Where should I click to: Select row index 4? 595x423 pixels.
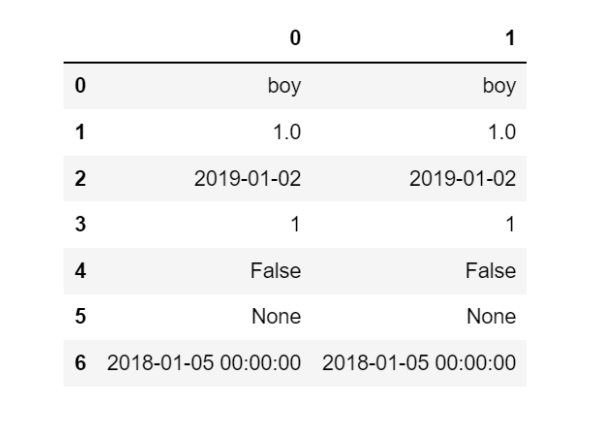pyautogui.click(x=80, y=271)
